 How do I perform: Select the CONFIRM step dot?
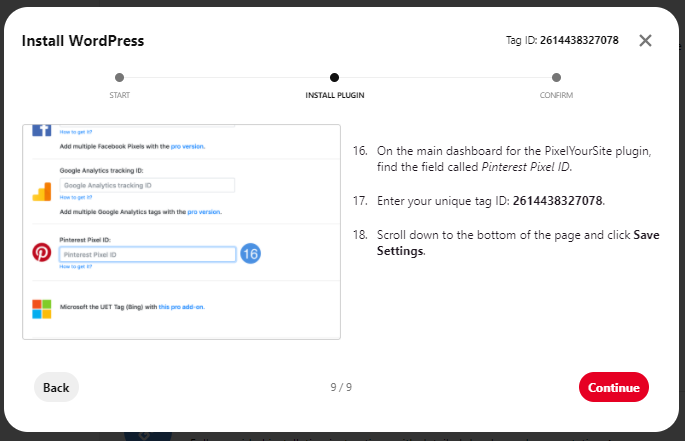click(x=556, y=77)
